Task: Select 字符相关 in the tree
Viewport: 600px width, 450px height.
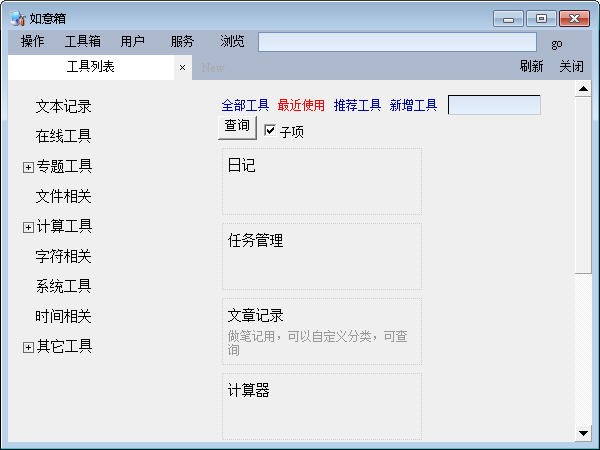Action: pyautogui.click(x=64, y=256)
